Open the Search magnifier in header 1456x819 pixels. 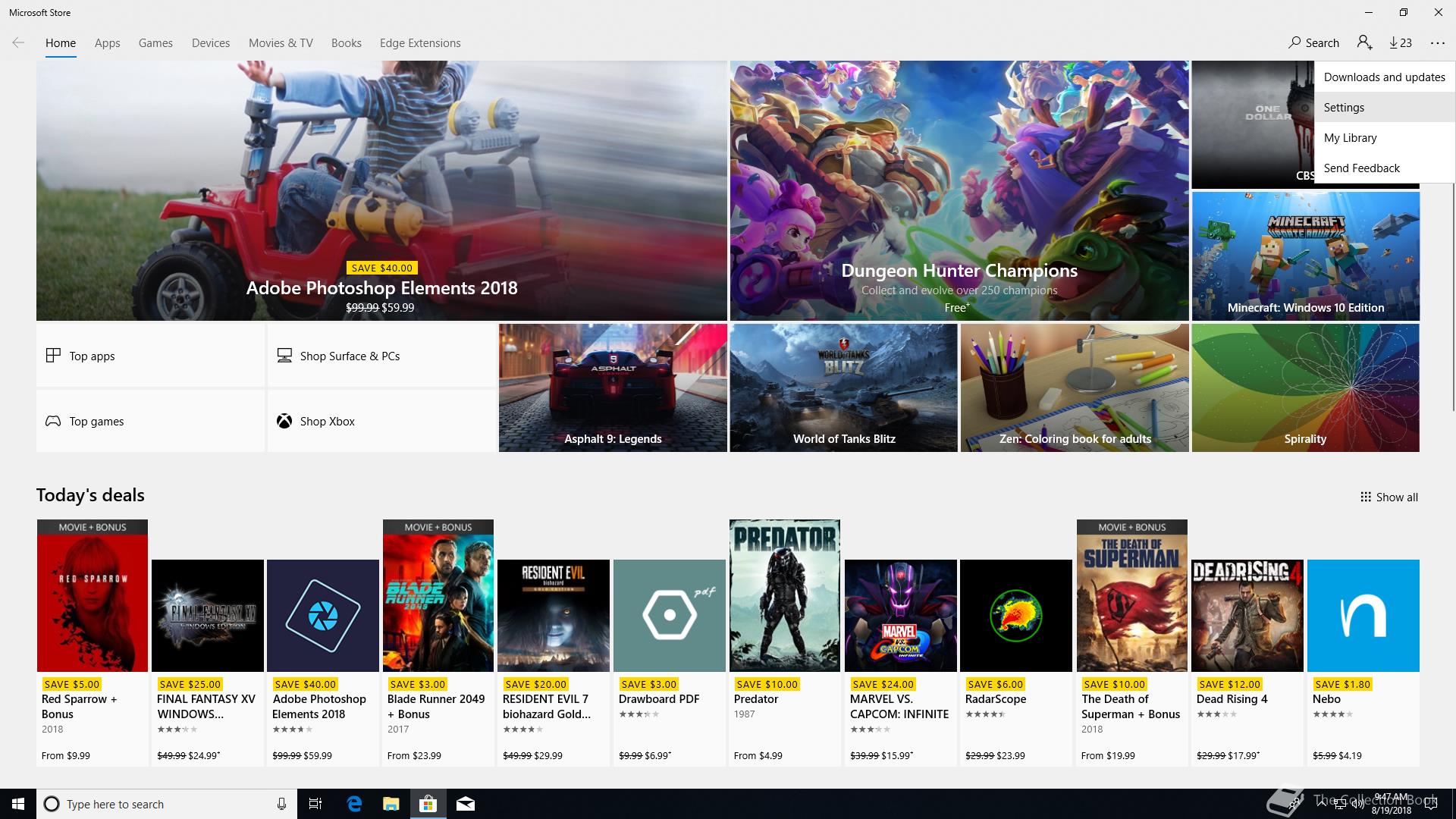[1314, 42]
